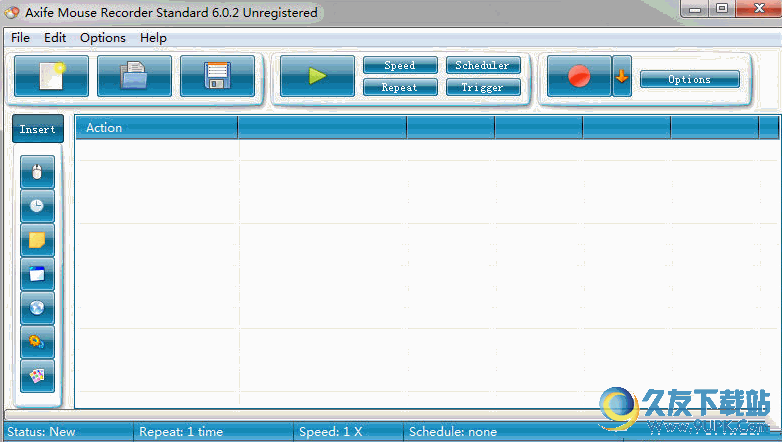The width and height of the screenshot is (782, 442).
Task: Click the 'Schedule: none' status bar entry
Action: 453,432
